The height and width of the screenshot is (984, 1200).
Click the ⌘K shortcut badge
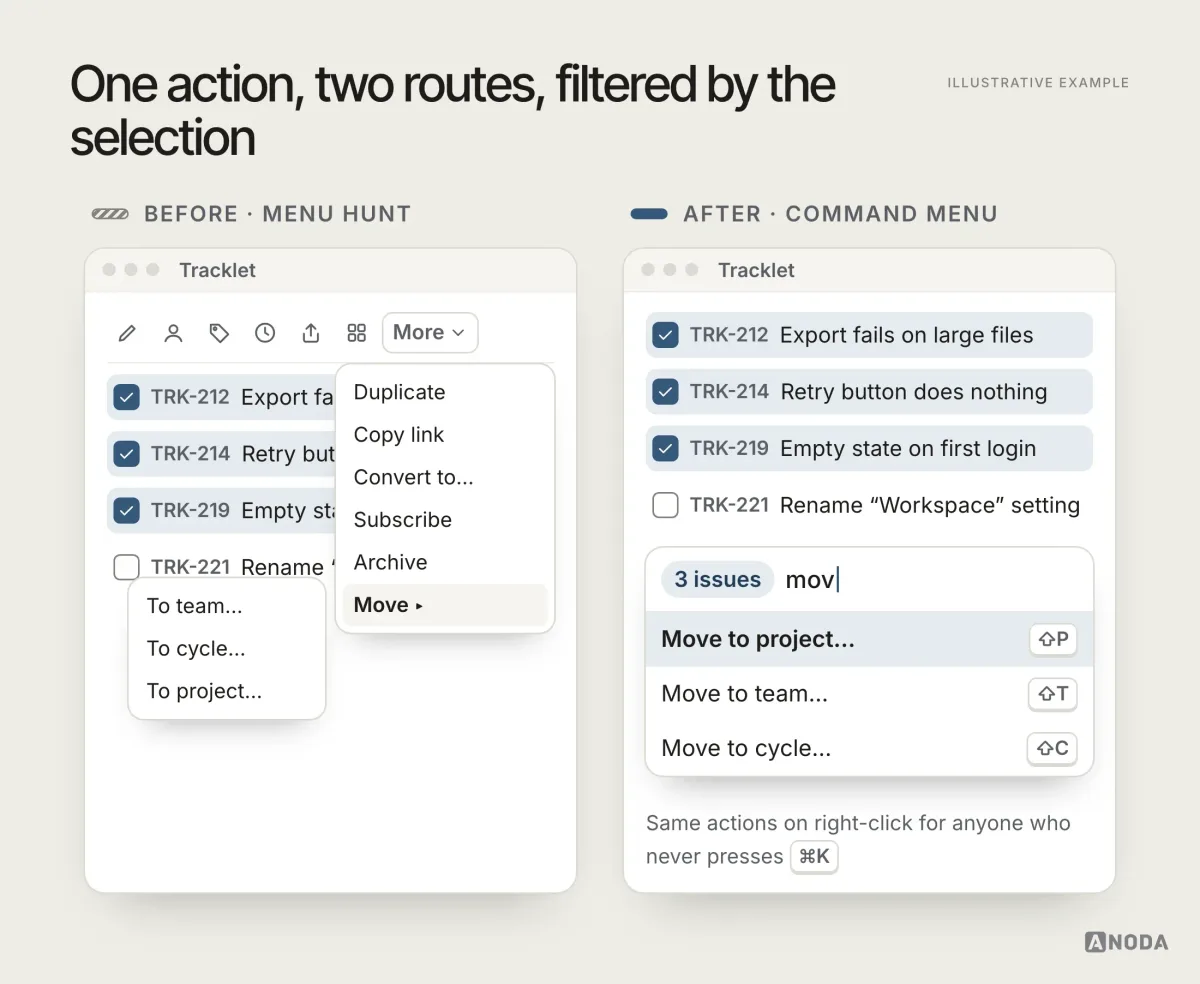point(814,857)
